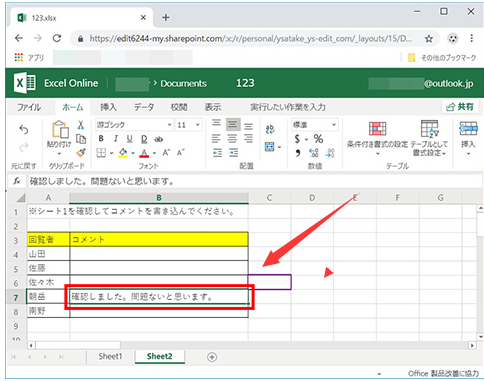Open the conditional formatting icon
The image size is (484, 381).
[x=377, y=129]
